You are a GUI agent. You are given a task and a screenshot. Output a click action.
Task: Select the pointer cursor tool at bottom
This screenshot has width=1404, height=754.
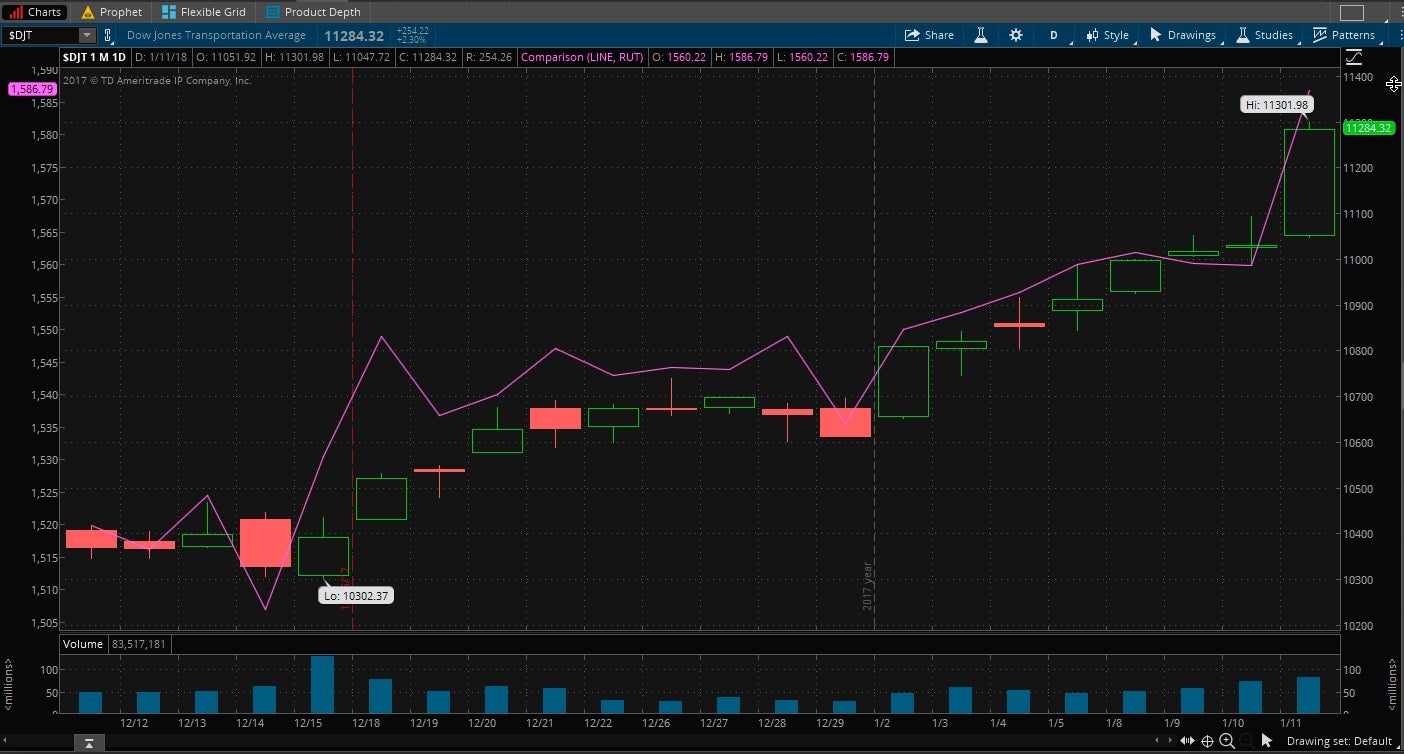pyautogui.click(x=1267, y=741)
